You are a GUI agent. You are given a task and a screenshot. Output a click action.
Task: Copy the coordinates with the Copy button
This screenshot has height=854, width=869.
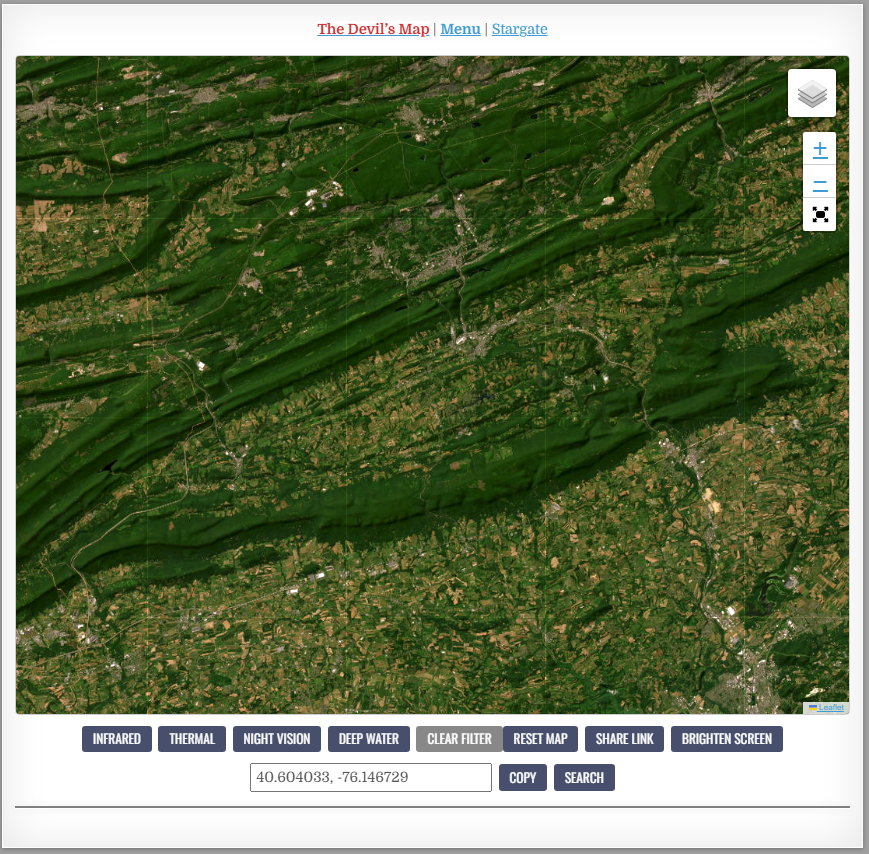pyautogui.click(x=523, y=777)
